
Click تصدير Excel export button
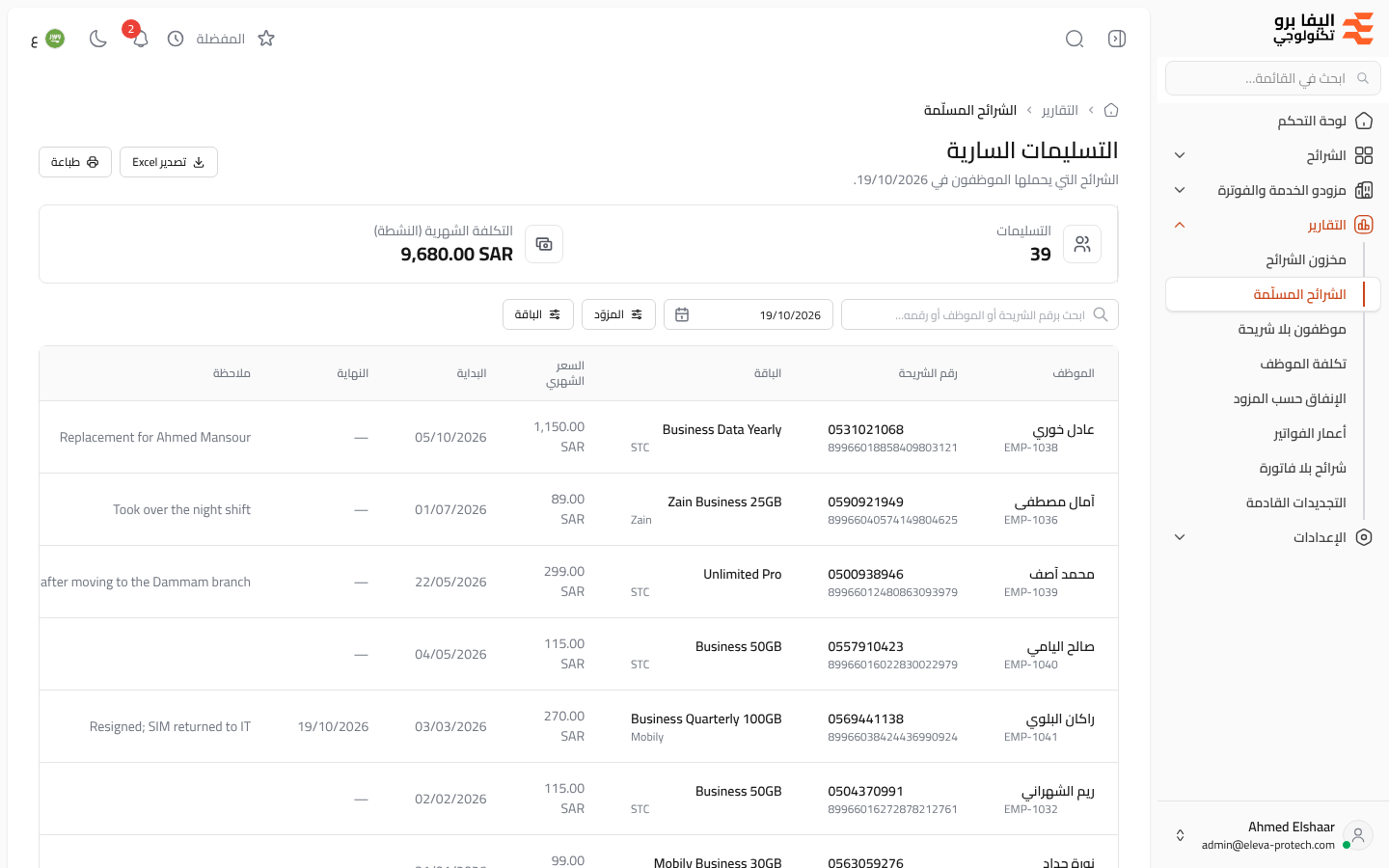(x=169, y=162)
